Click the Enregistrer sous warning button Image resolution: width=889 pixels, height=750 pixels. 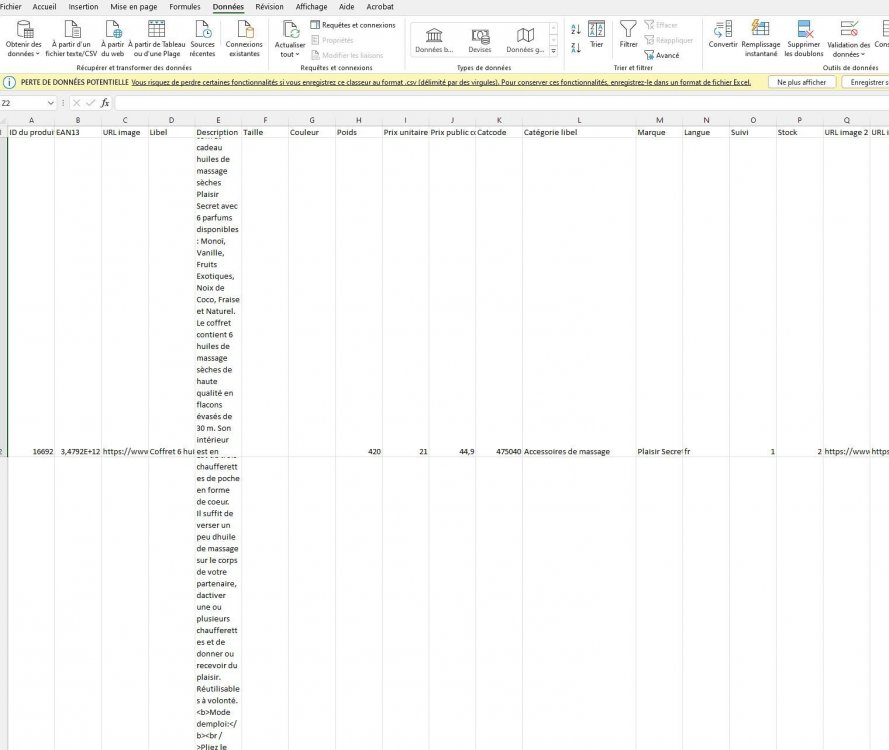pos(866,82)
